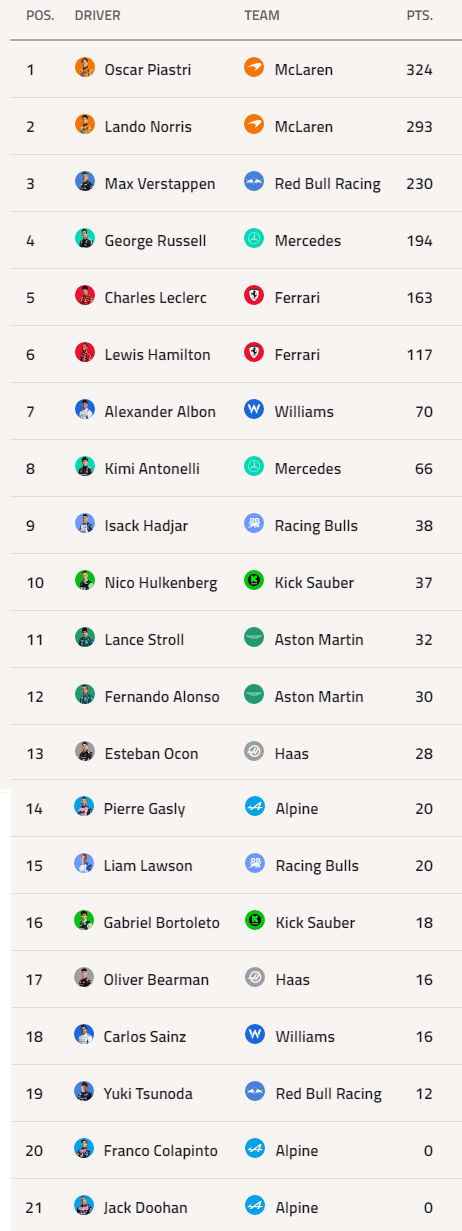The width and height of the screenshot is (462, 1231).
Task: Open Lewis Hamilton driver name link
Action: 157,355
